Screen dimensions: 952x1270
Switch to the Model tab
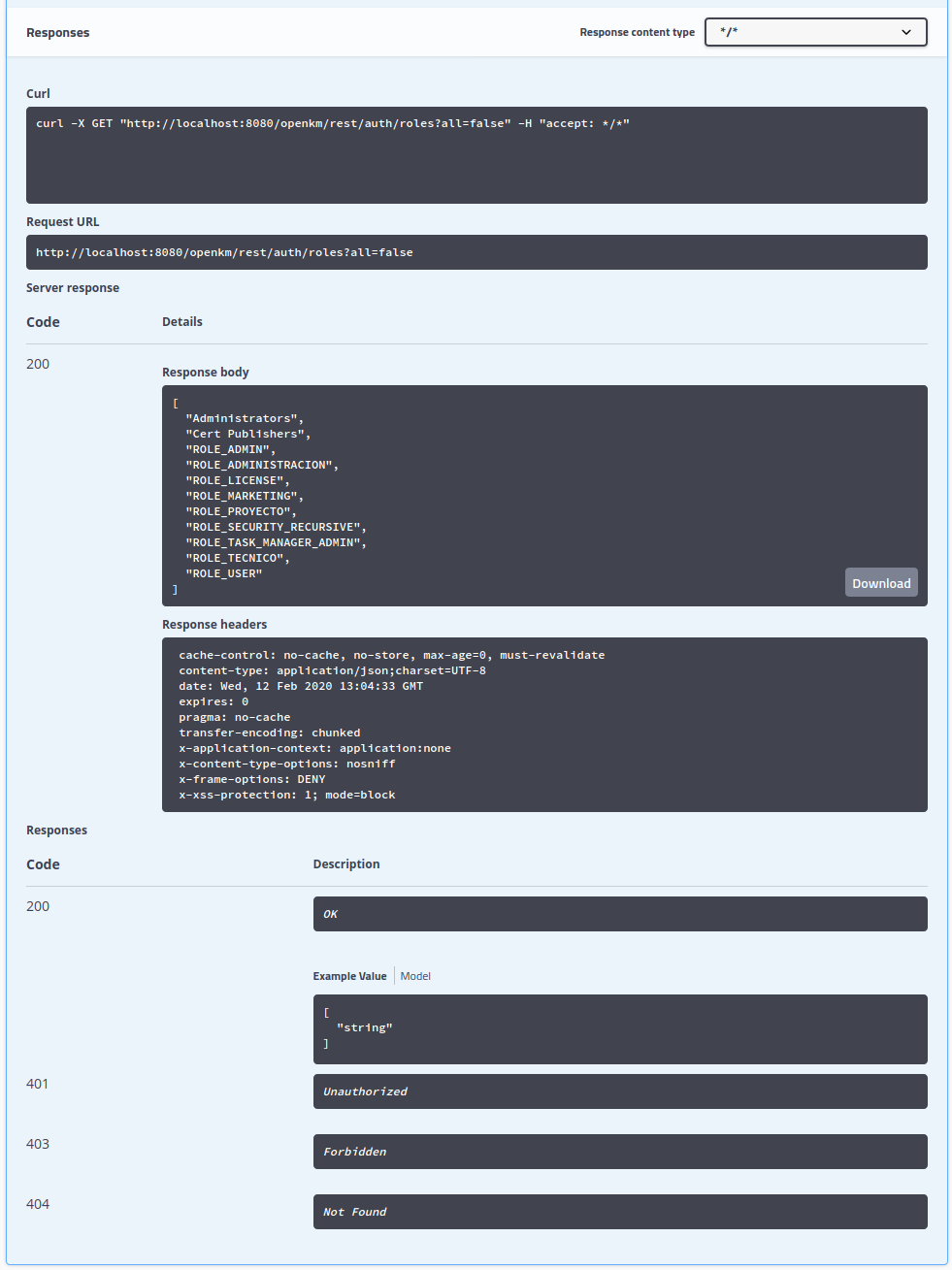(415, 976)
